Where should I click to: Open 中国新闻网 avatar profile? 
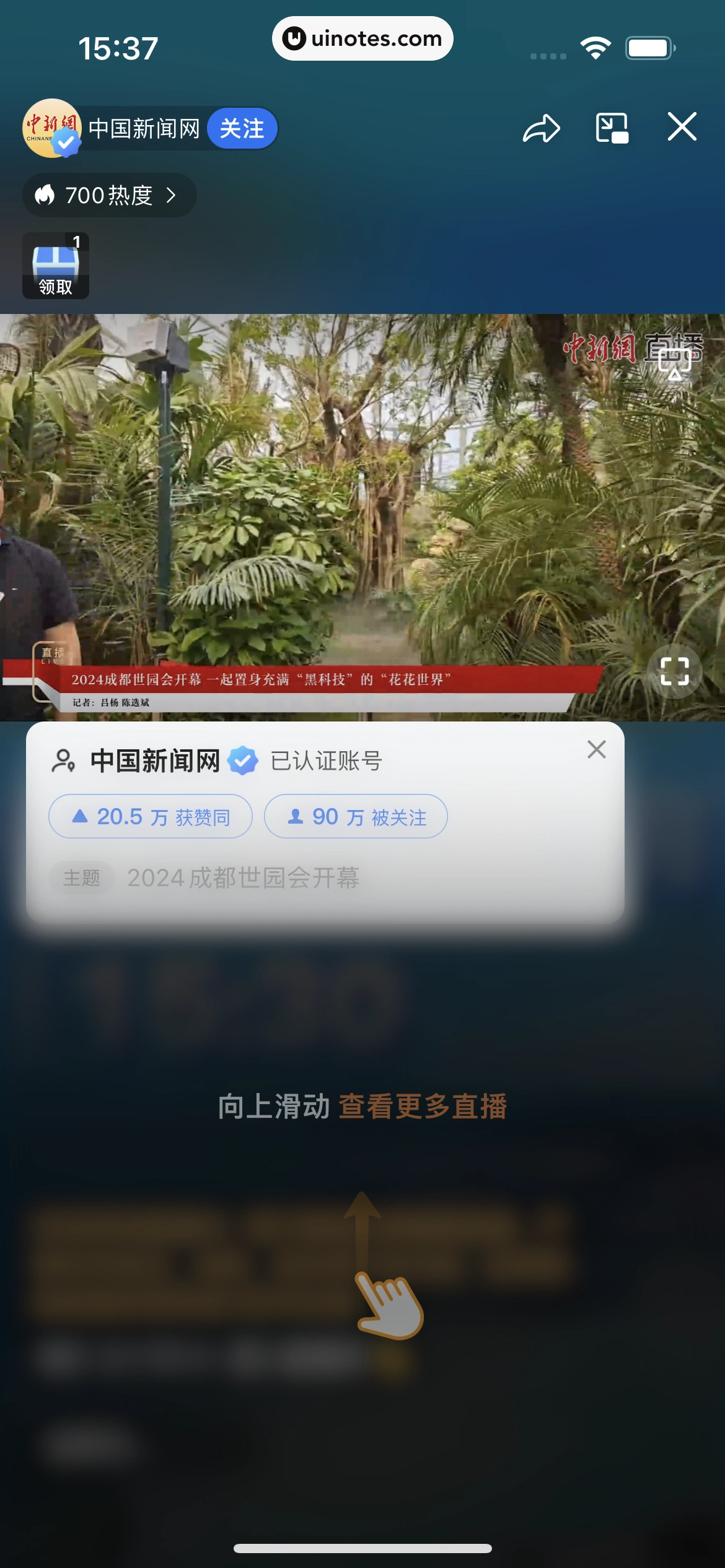pyautogui.click(x=52, y=128)
